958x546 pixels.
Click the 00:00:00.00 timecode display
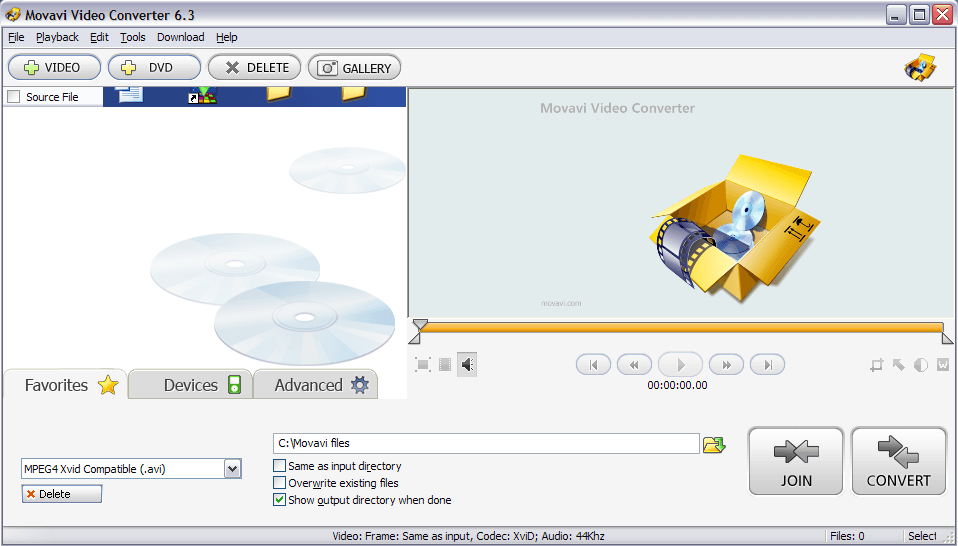pyautogui.click(x=678, y=385)
